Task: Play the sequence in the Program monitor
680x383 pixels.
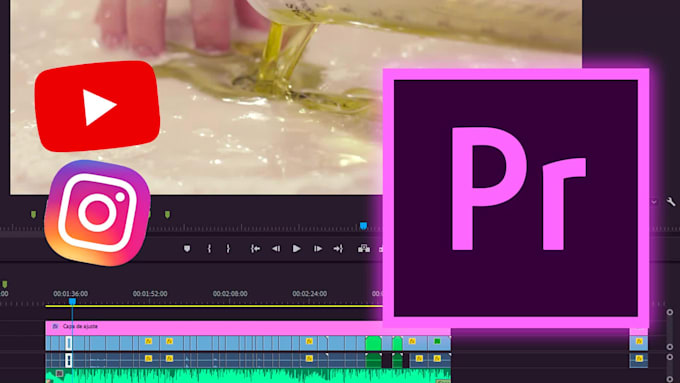Action: pos(297,249)
